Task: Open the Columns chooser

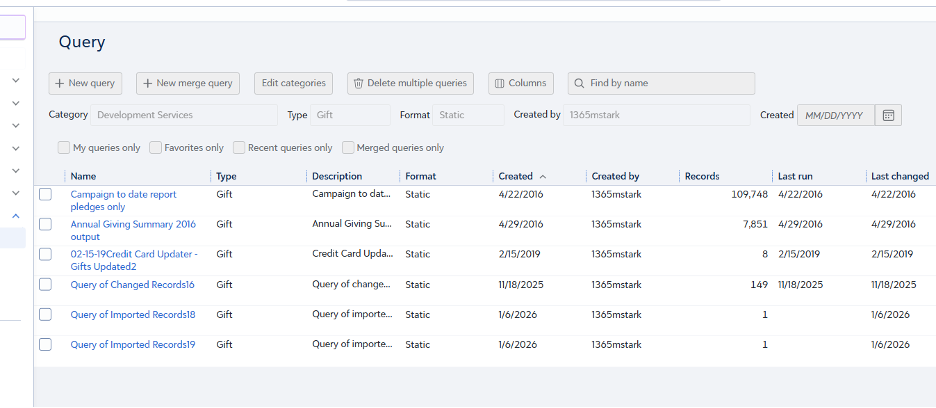Action: pyautogui.click(x=521, y=83)
